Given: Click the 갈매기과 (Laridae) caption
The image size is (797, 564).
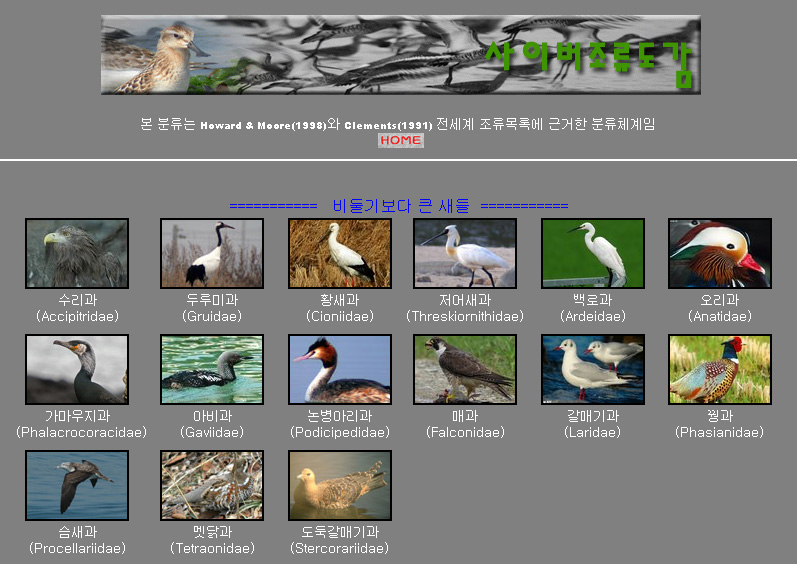Looking at the screenshot, I should pyautogui.click(x=593, y=424).
